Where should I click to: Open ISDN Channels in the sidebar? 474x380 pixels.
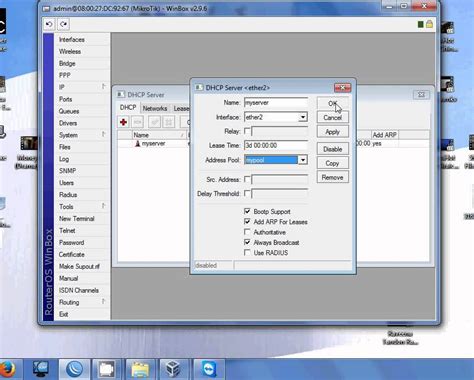79,291
